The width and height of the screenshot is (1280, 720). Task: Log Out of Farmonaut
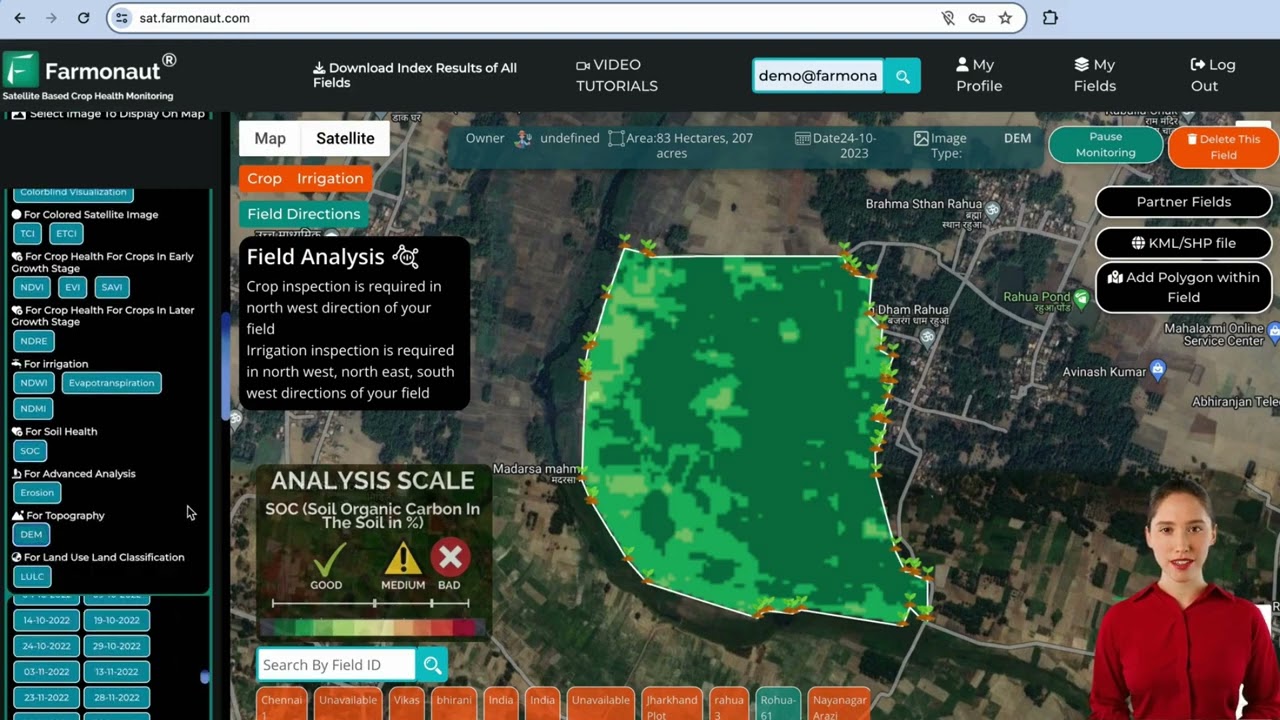1212,75
